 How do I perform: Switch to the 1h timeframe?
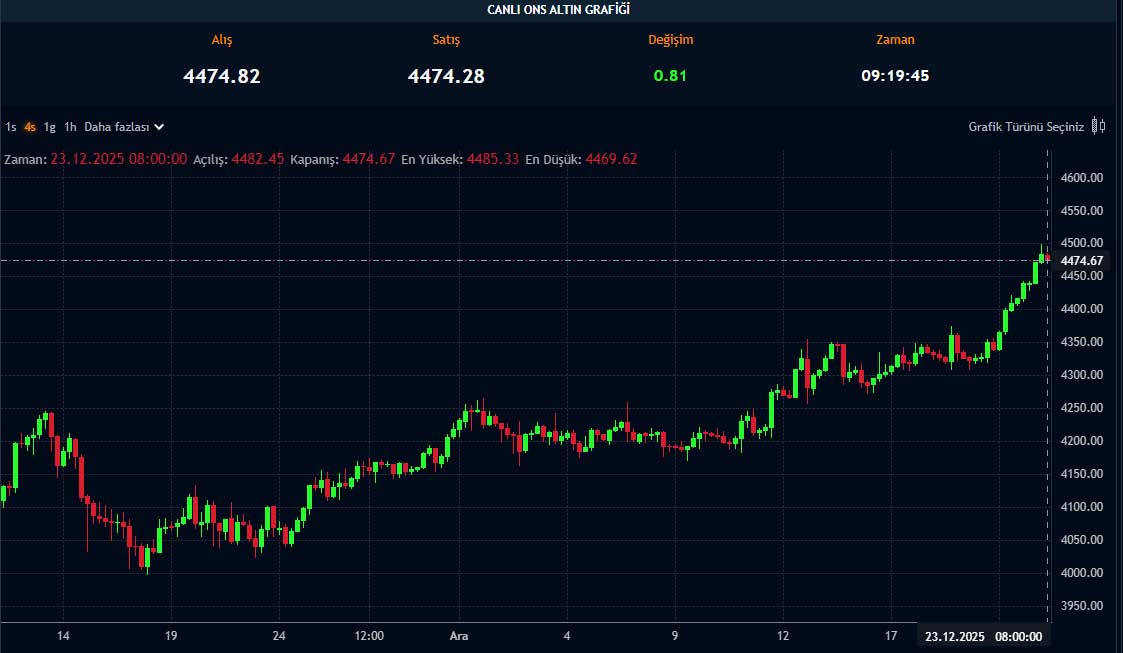pos(70,127)
